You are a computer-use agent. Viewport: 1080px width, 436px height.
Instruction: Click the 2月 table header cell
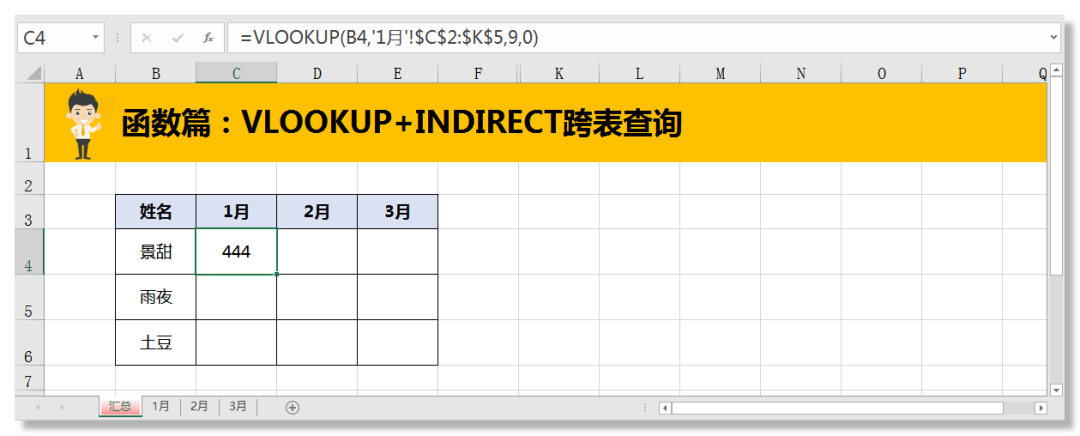[317, 211]
